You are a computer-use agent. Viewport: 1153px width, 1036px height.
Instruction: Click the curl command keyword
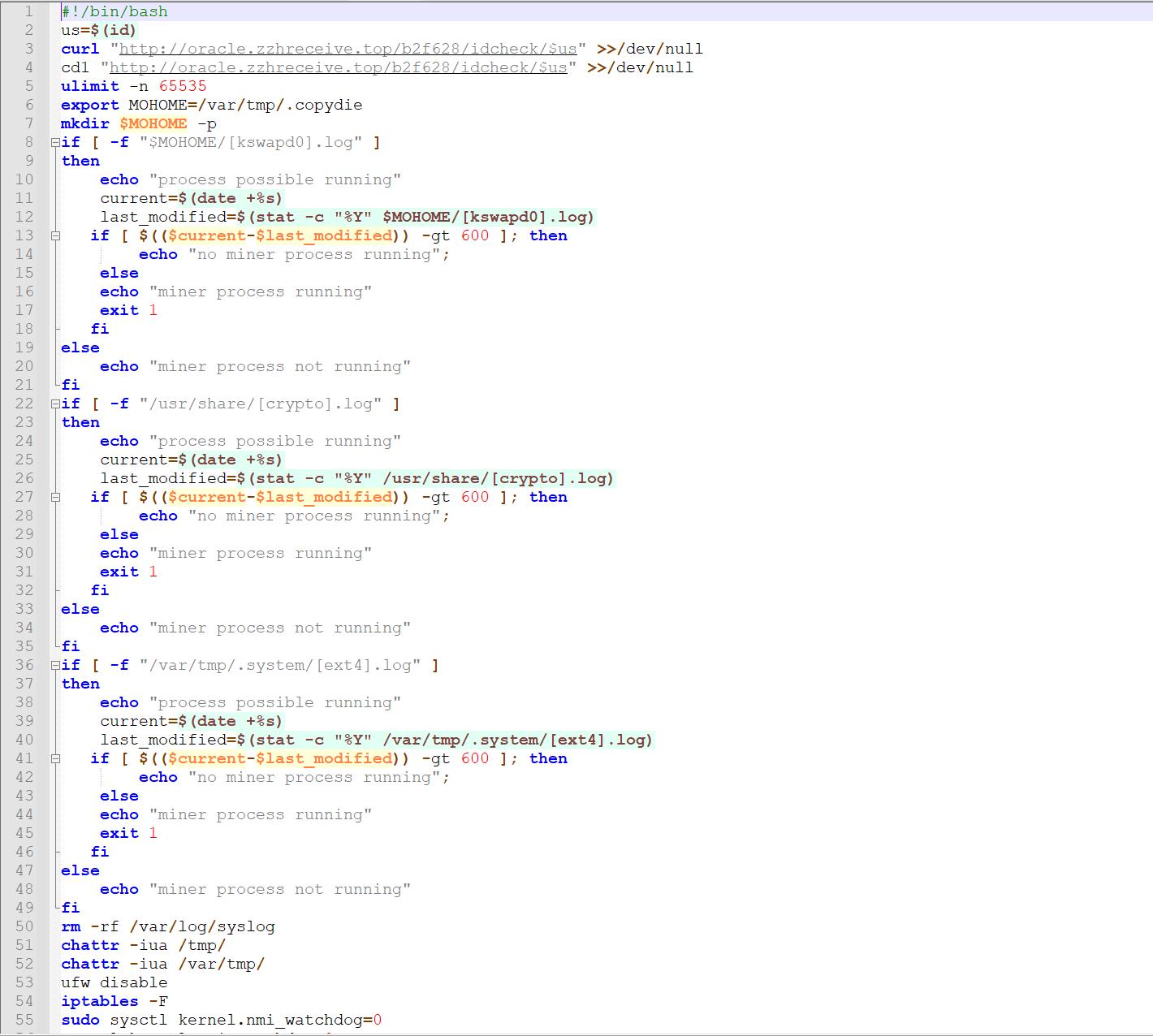(x=80, y=49)
